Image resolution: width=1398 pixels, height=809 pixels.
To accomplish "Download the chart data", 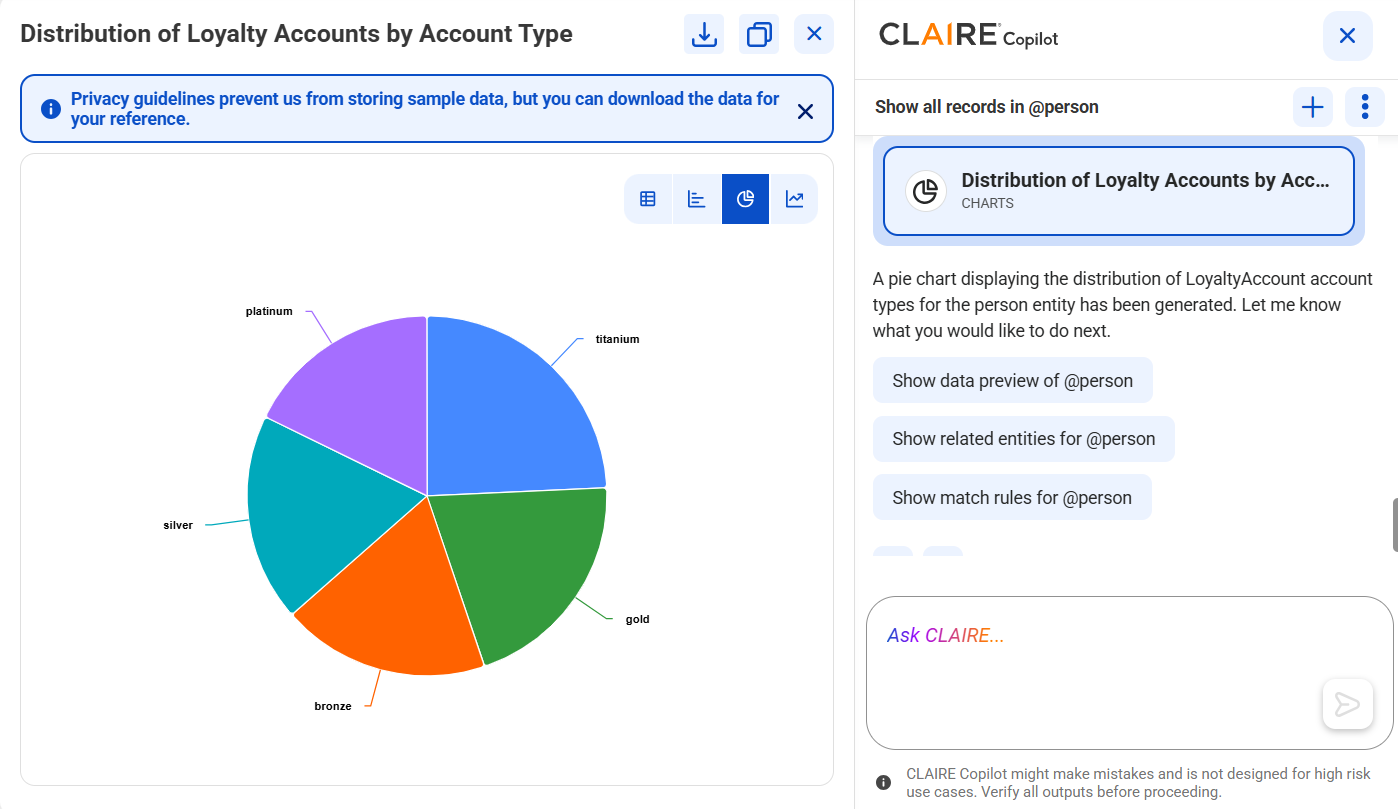I will click(704, 34).
